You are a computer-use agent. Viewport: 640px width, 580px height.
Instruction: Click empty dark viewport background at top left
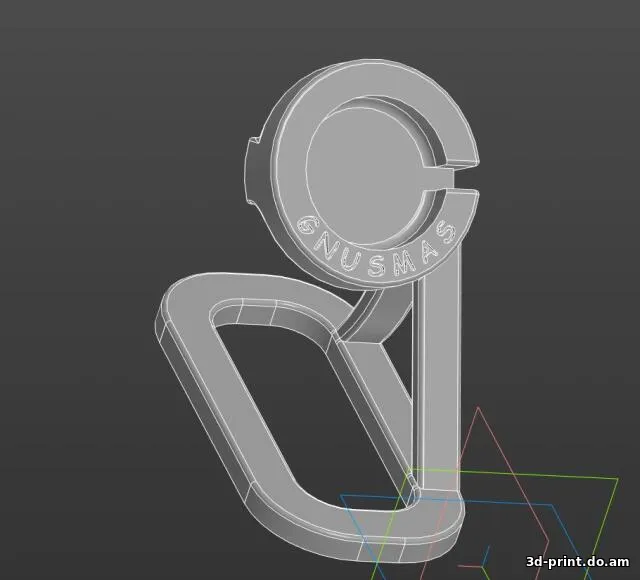(80, 80)
